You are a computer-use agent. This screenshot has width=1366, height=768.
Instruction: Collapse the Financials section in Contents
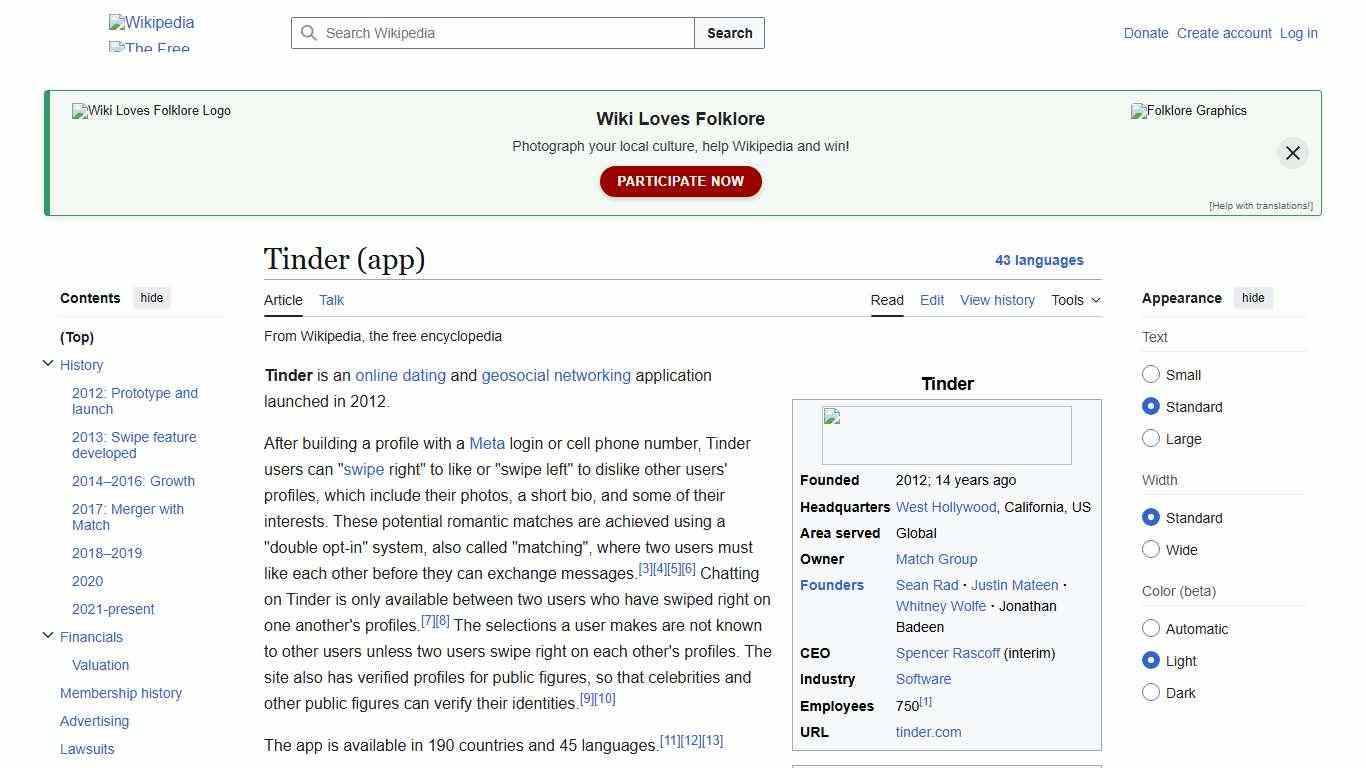click(x=48, y=634)
